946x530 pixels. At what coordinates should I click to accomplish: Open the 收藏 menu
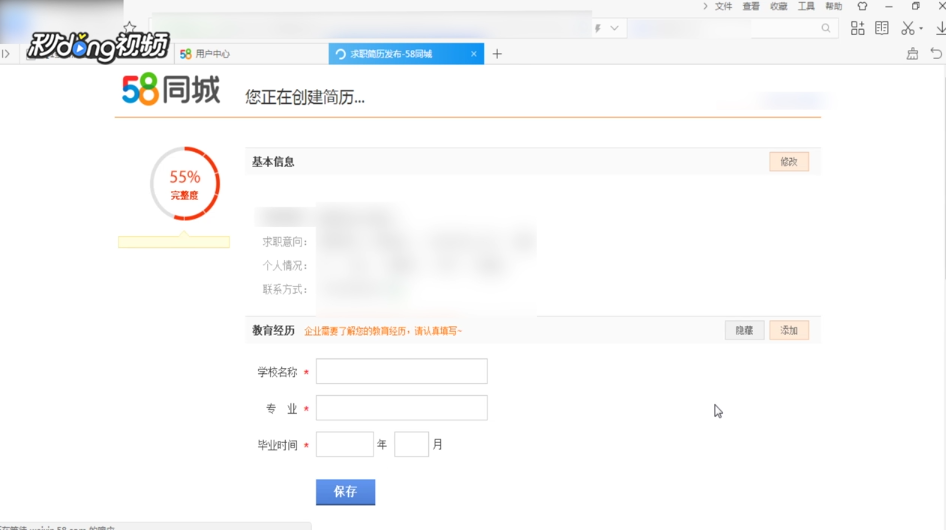click(779, 6)
